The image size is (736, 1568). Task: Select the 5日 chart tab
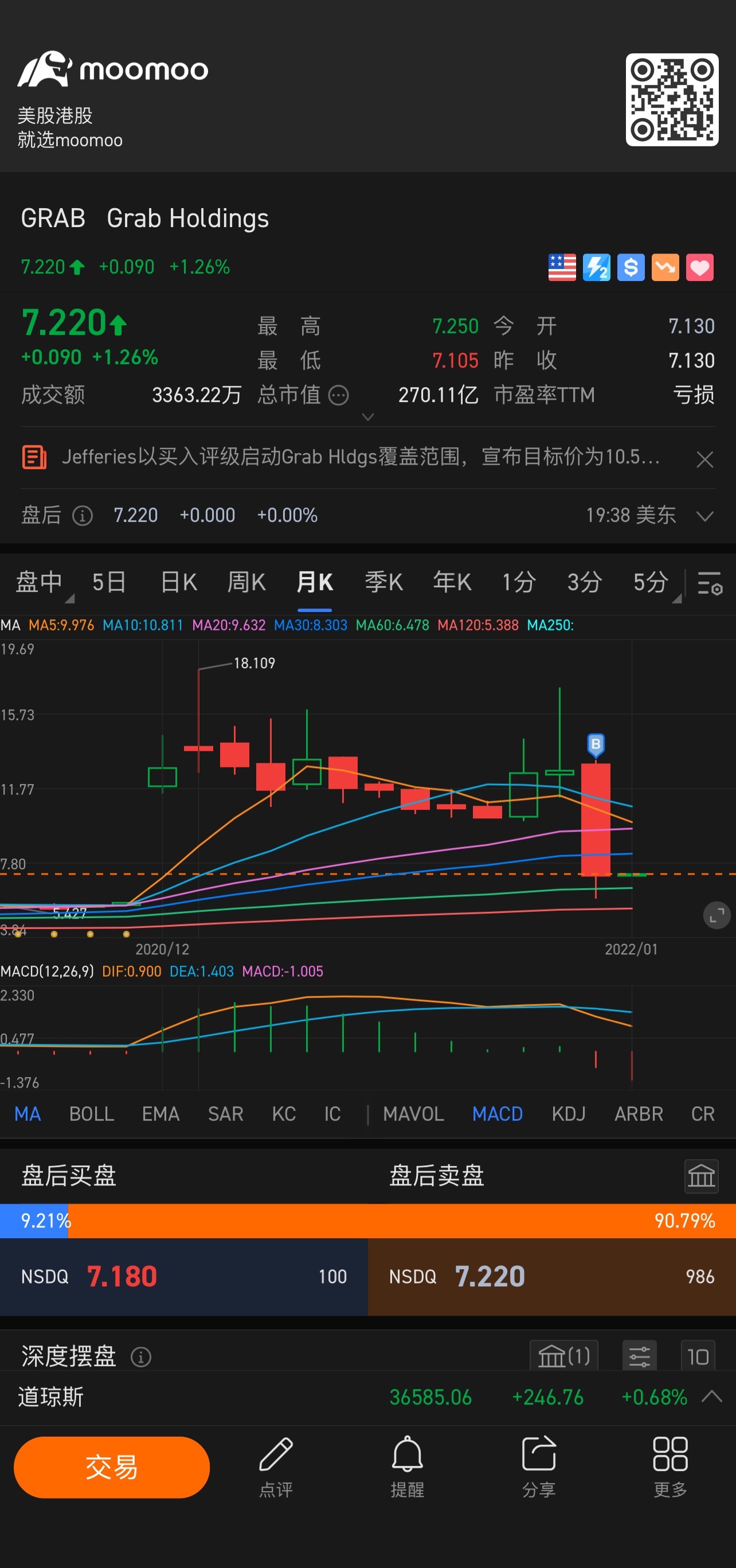pyautogui.click(x=109, y=582)
